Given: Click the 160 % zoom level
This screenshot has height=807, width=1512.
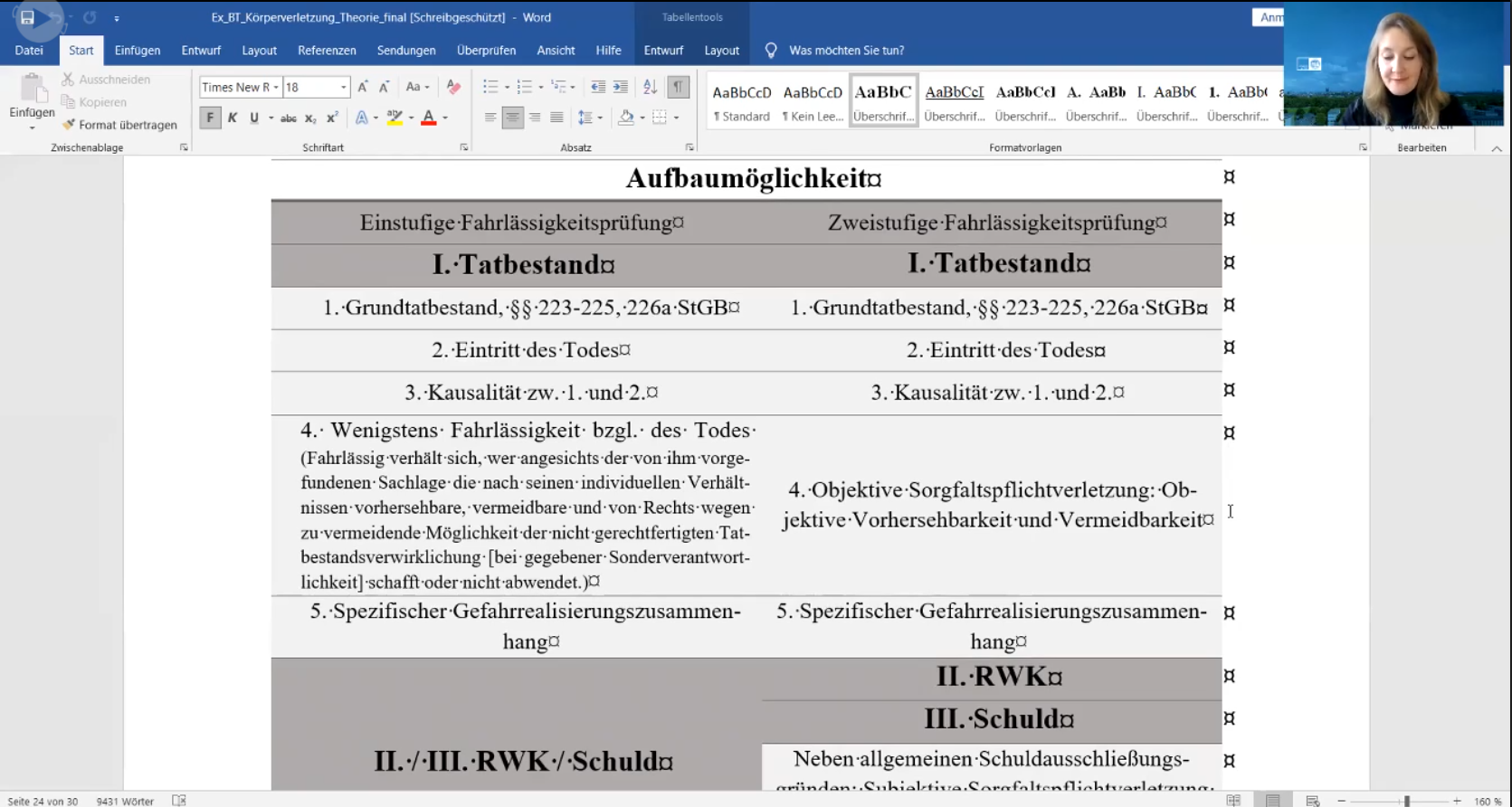Looking at the screenshot, I should [1488, 801].
